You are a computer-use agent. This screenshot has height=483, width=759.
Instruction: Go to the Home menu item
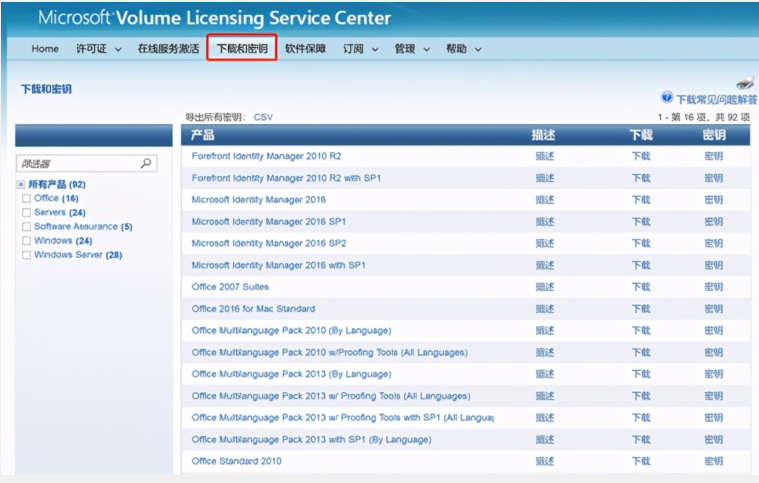point(45,49)
